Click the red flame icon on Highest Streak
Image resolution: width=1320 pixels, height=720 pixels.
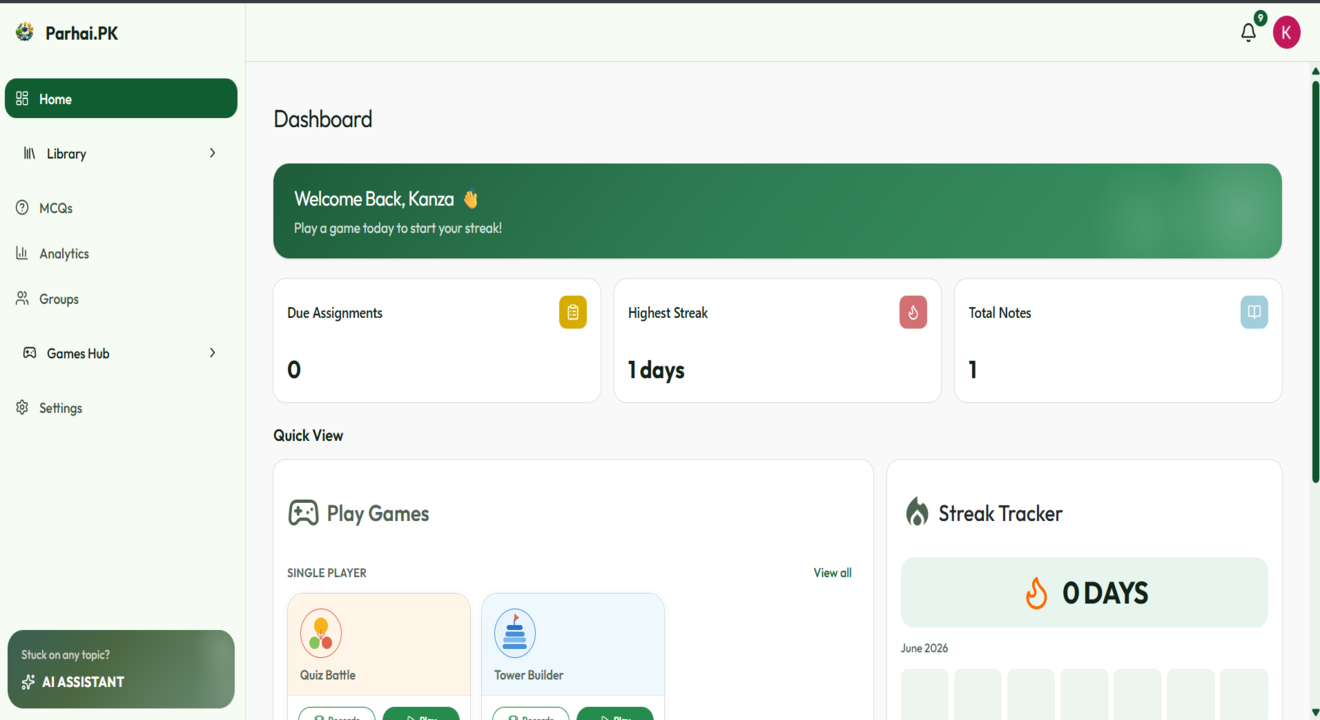coord(913,312)
